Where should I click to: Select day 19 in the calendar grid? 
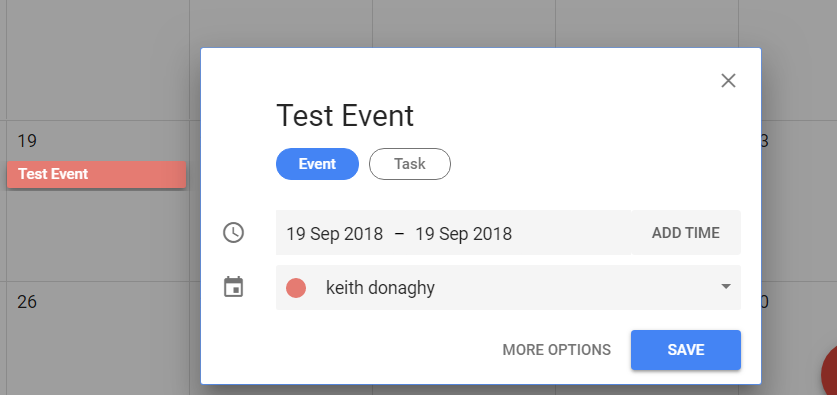click(x=27, y=141)
